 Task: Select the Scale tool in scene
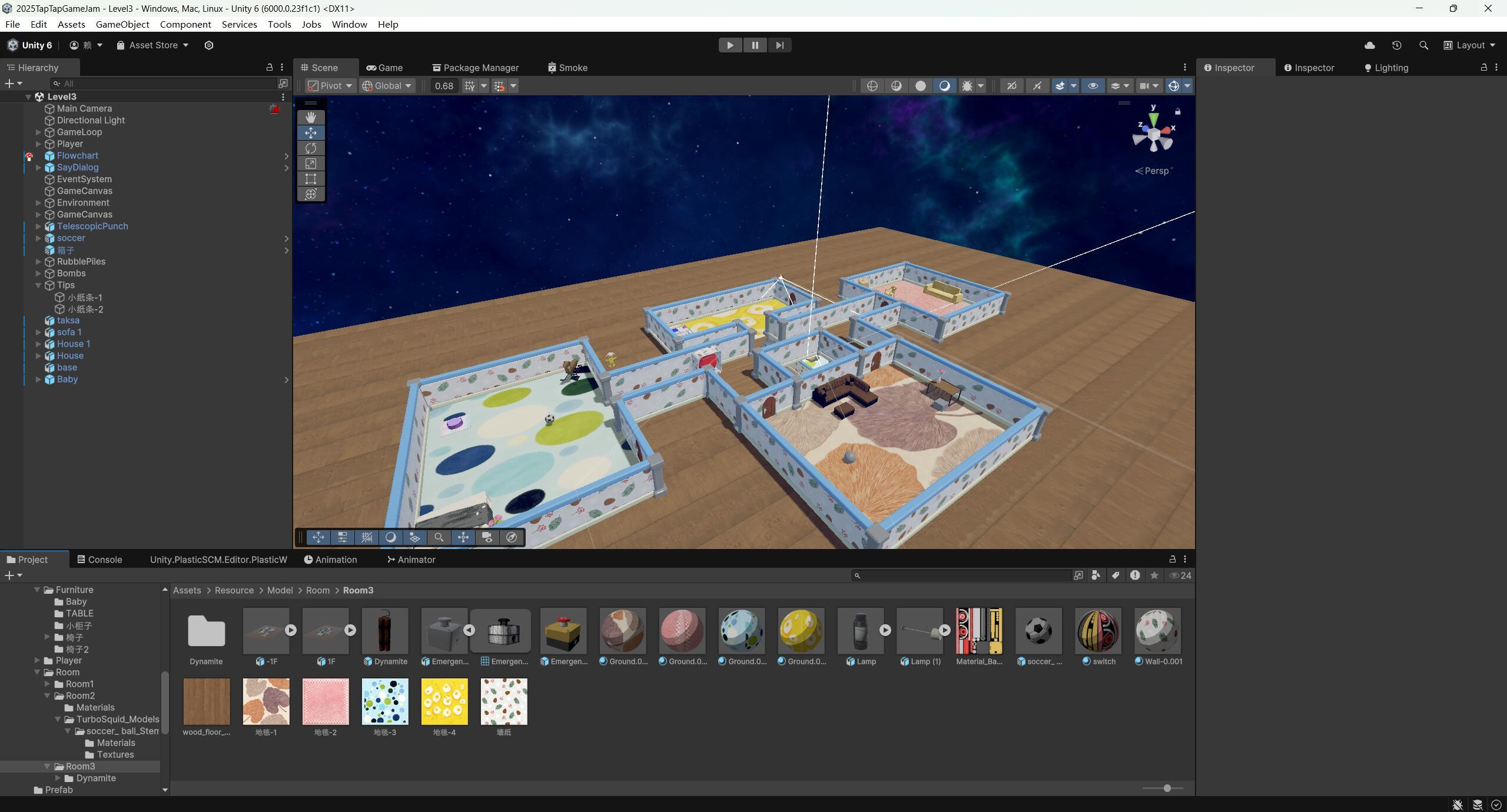coord(310,164)
